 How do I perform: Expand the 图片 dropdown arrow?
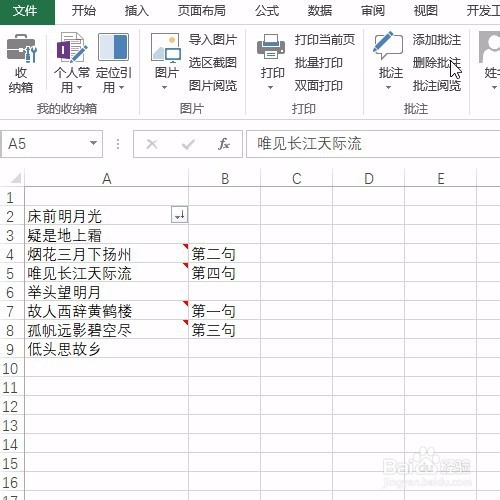164,88
